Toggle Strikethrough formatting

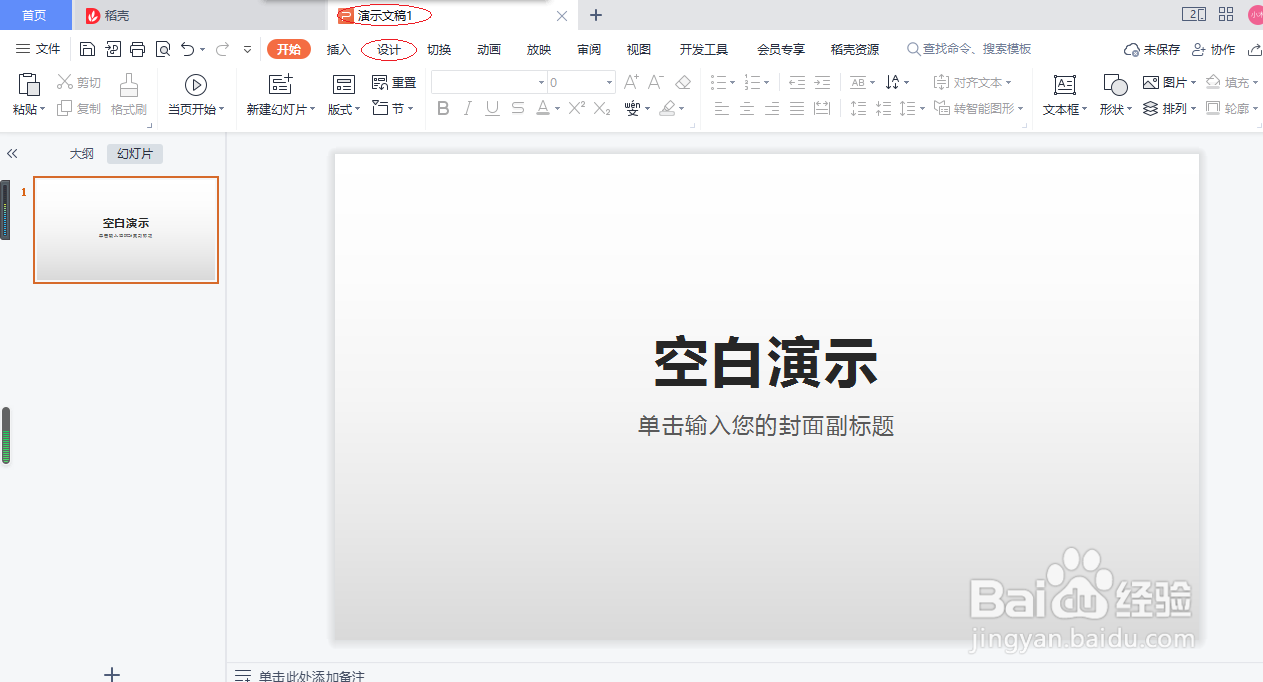pos(517,108)
